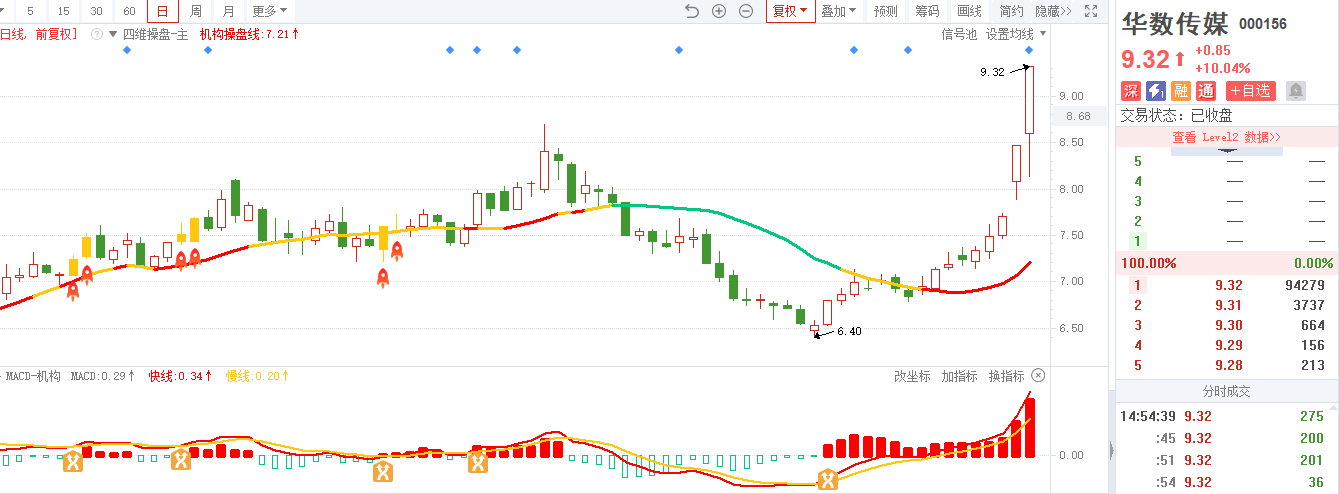Click the undo arrow icon in chart toolbar
Image resolution: width=1339 pixels, height=494 pixels.
point(692,11)
